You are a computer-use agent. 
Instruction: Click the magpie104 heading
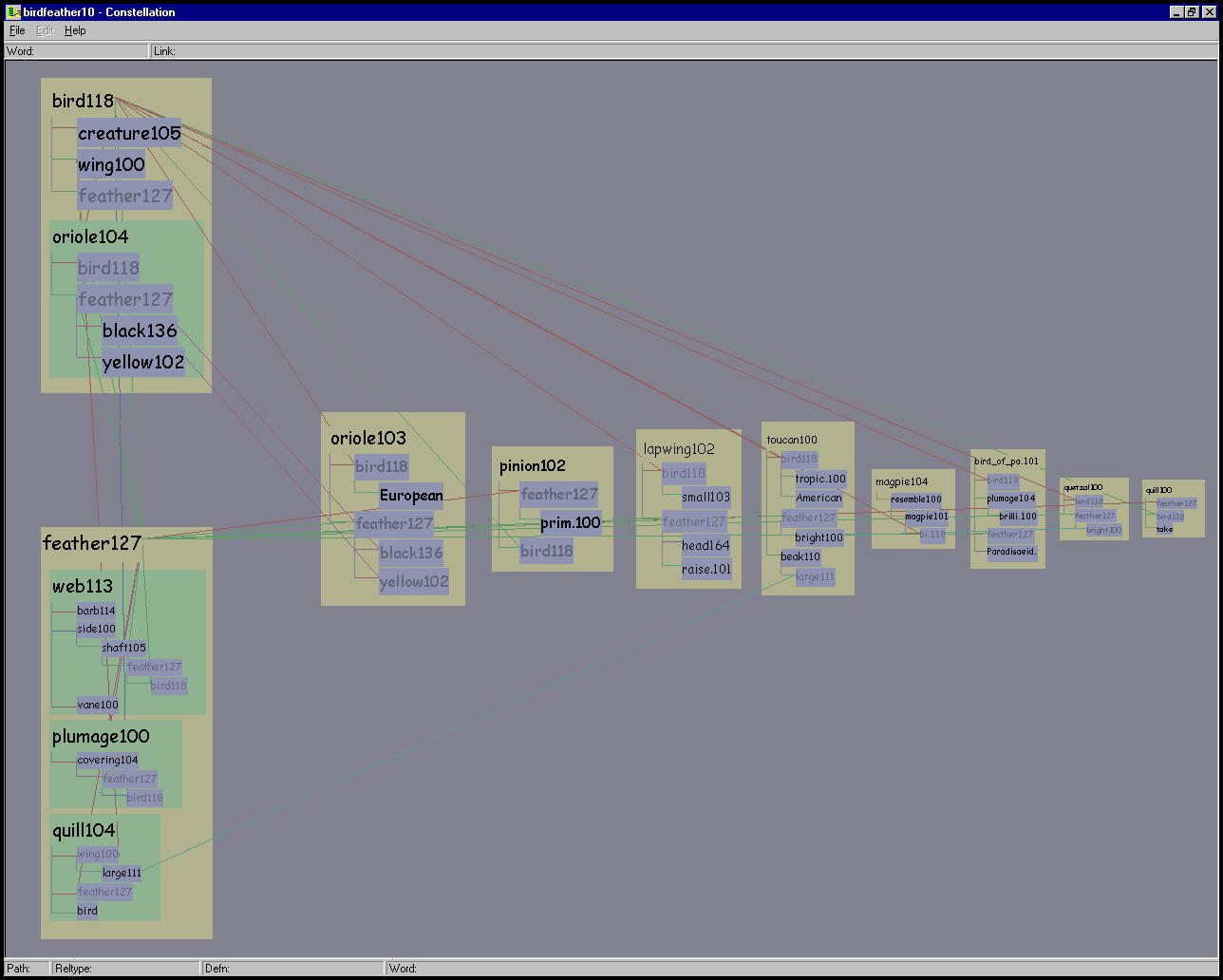click(x=901, y=481)
